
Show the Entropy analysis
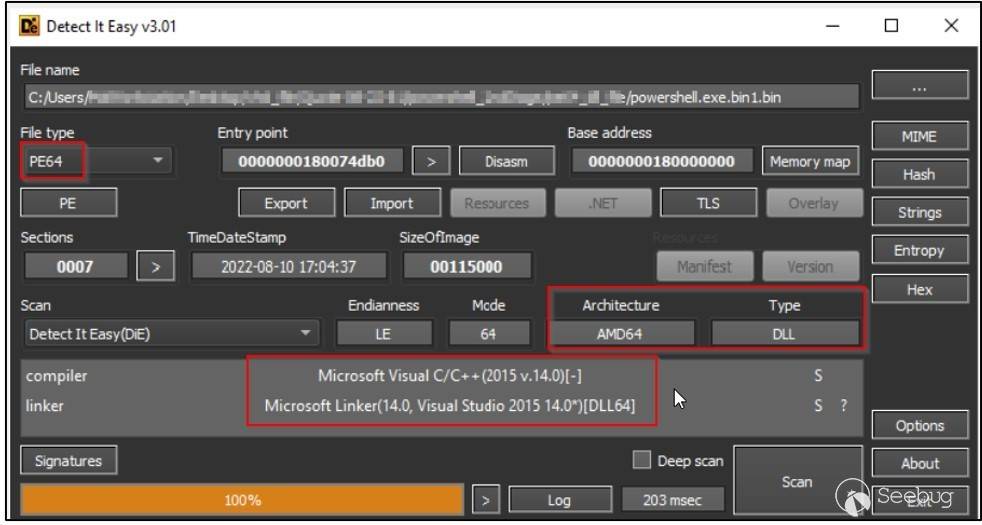pyautogui.click(x=919, y=251)
